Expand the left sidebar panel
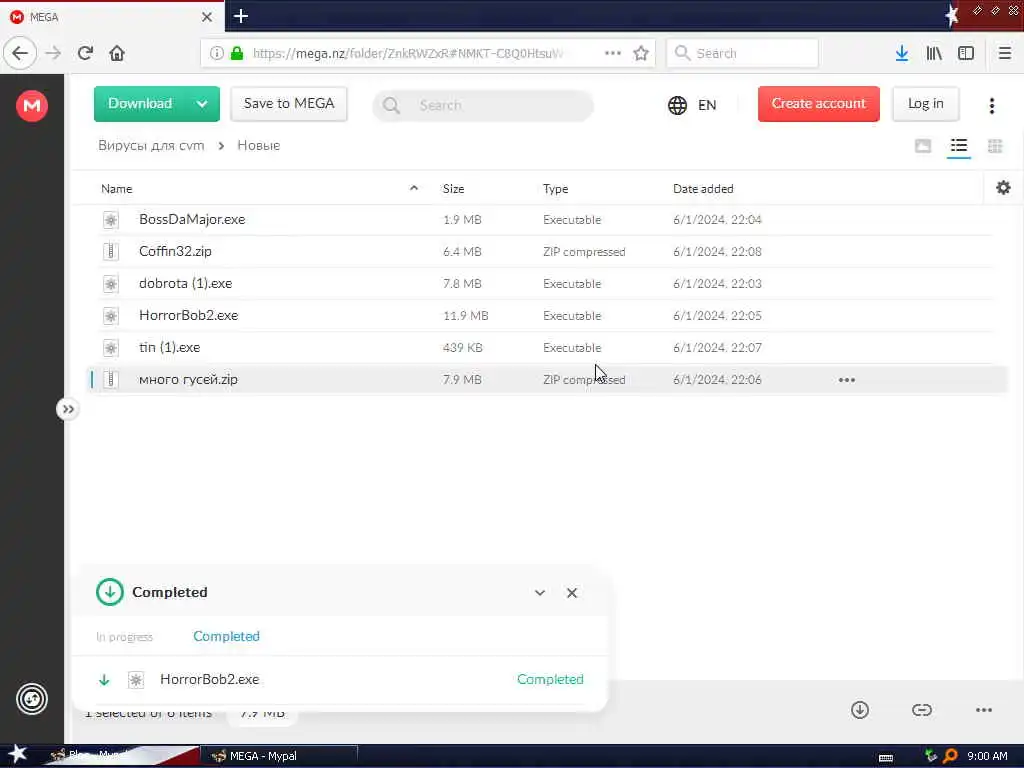The height and width of the screenshot is (768, 1024). [67, 409]
